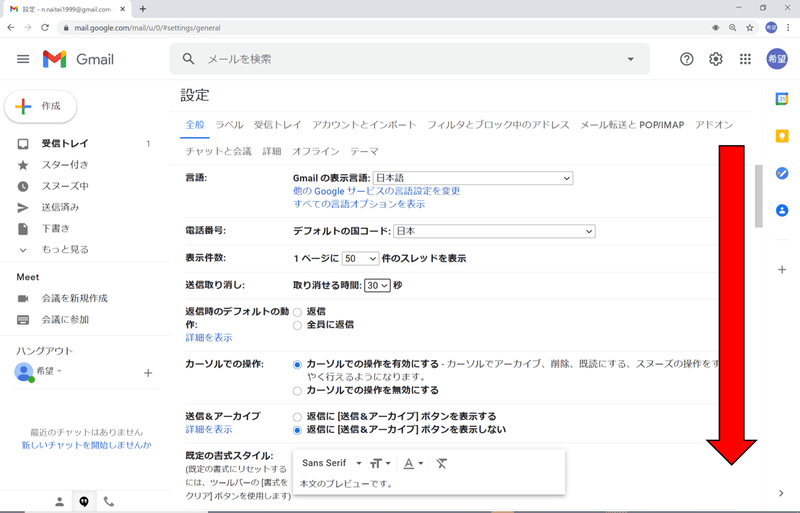Click the Gmail logo
Image resolution: width=800 pixels, height=513 pixels.
point(78,59)
